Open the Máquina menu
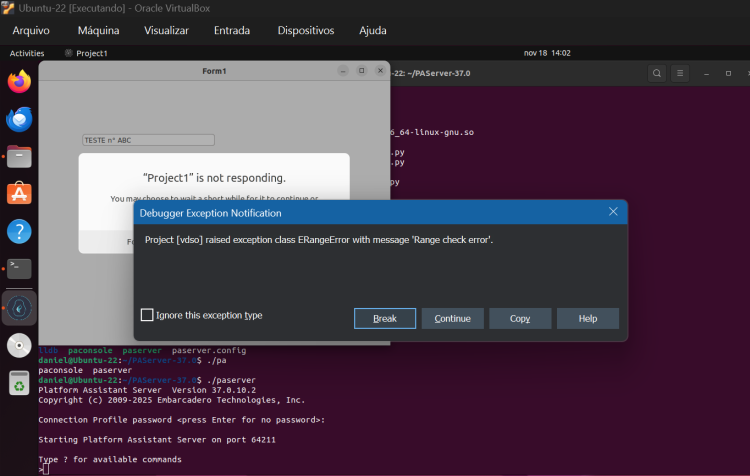 pyautogui.click(x=99, y=31)
